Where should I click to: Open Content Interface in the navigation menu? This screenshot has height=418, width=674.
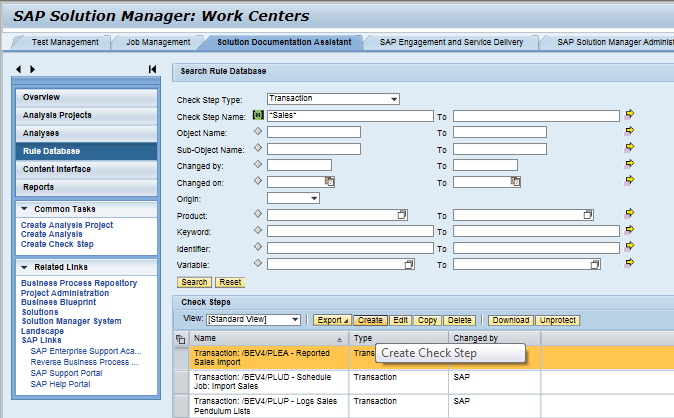(86, 169)
